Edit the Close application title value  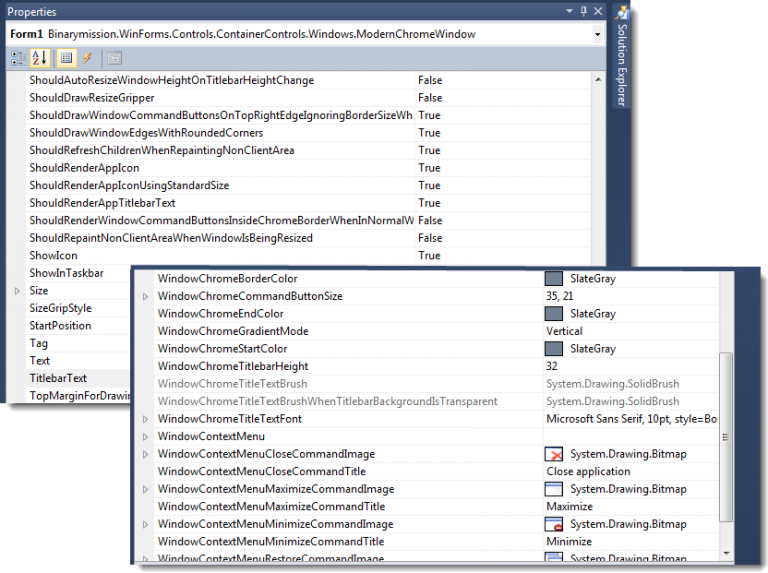[x=588, y=472]
